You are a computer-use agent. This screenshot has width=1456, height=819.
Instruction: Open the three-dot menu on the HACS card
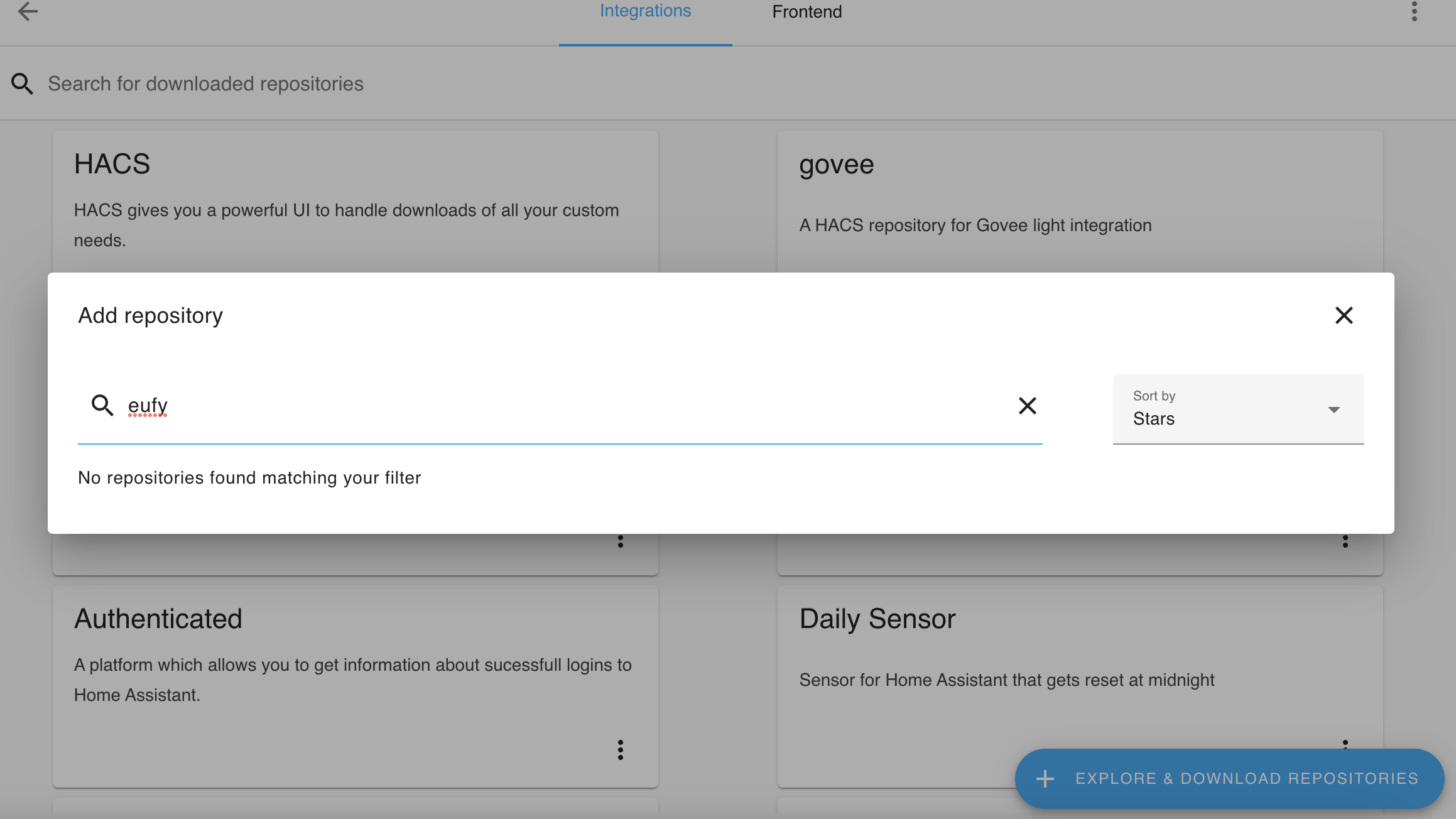click(621, 541)
